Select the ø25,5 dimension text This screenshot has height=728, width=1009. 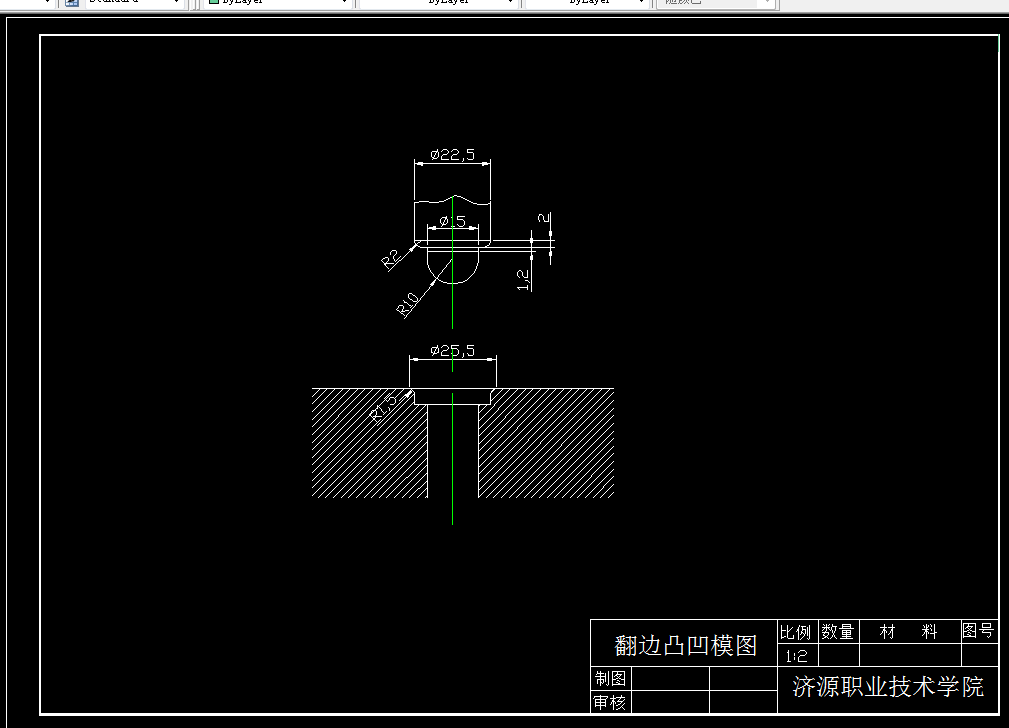(x=452, y=350)
